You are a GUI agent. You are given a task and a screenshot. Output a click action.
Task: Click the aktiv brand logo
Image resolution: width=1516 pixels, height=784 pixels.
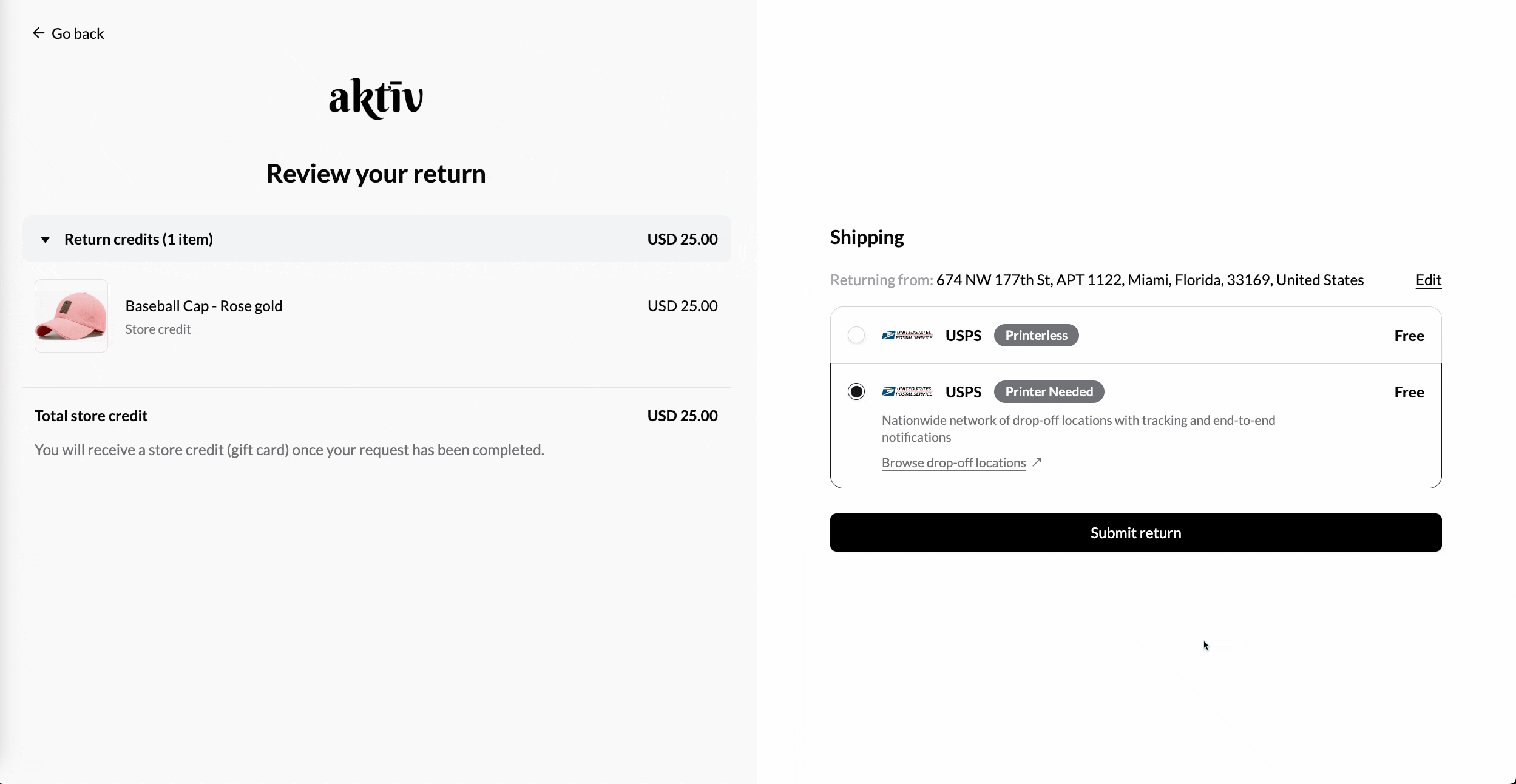coord(376,98)
